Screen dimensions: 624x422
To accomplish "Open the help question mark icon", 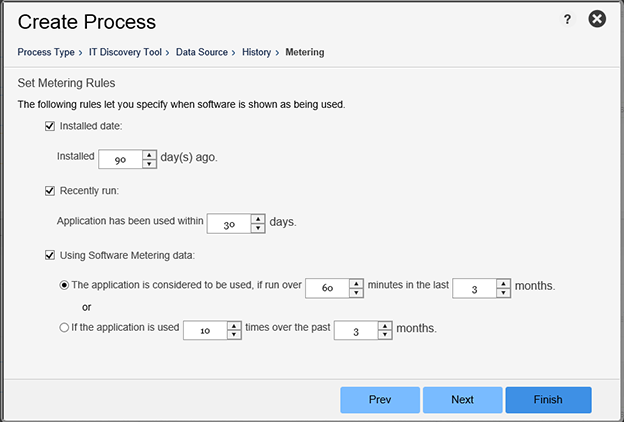I will point(567,19).
